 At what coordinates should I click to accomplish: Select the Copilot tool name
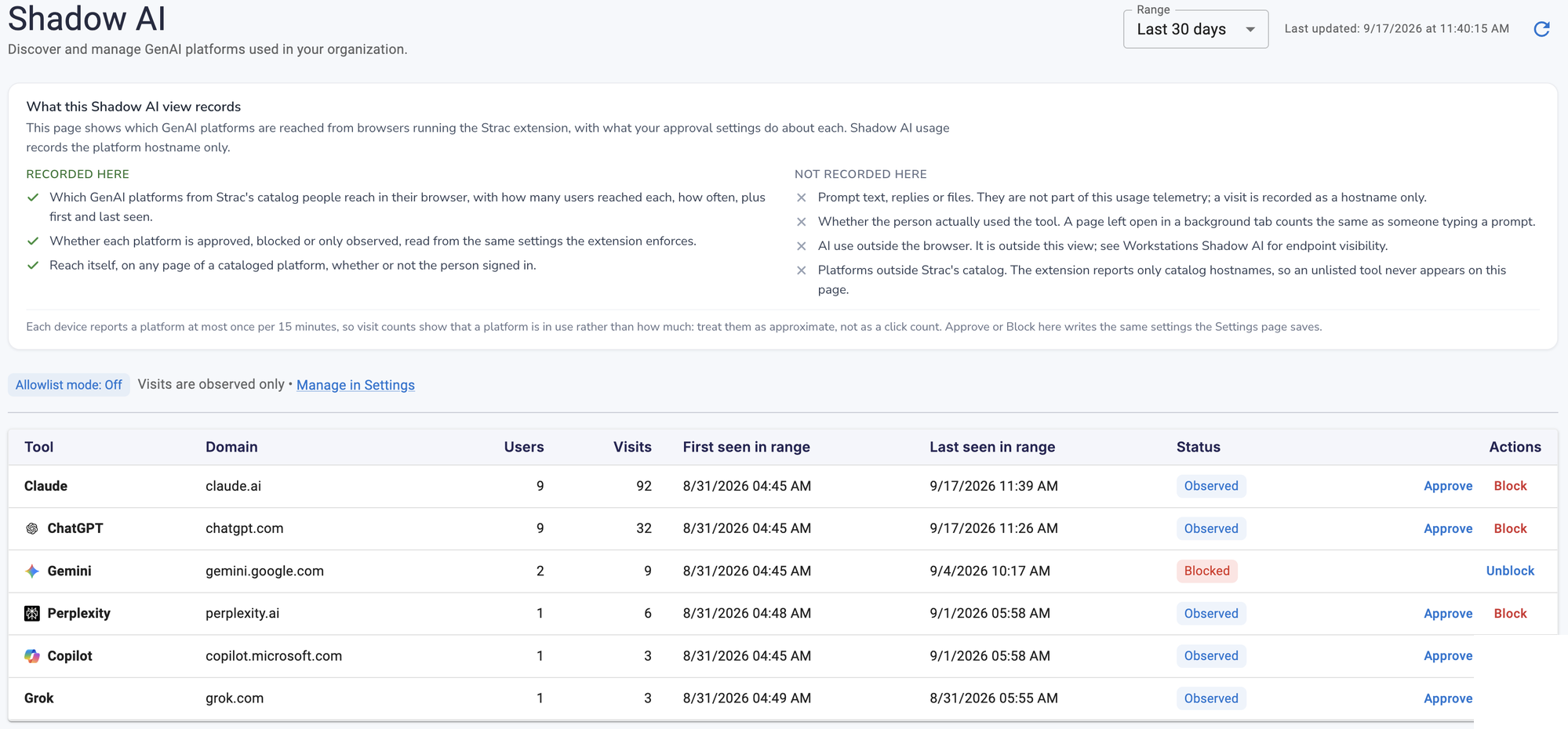(70, 656)
